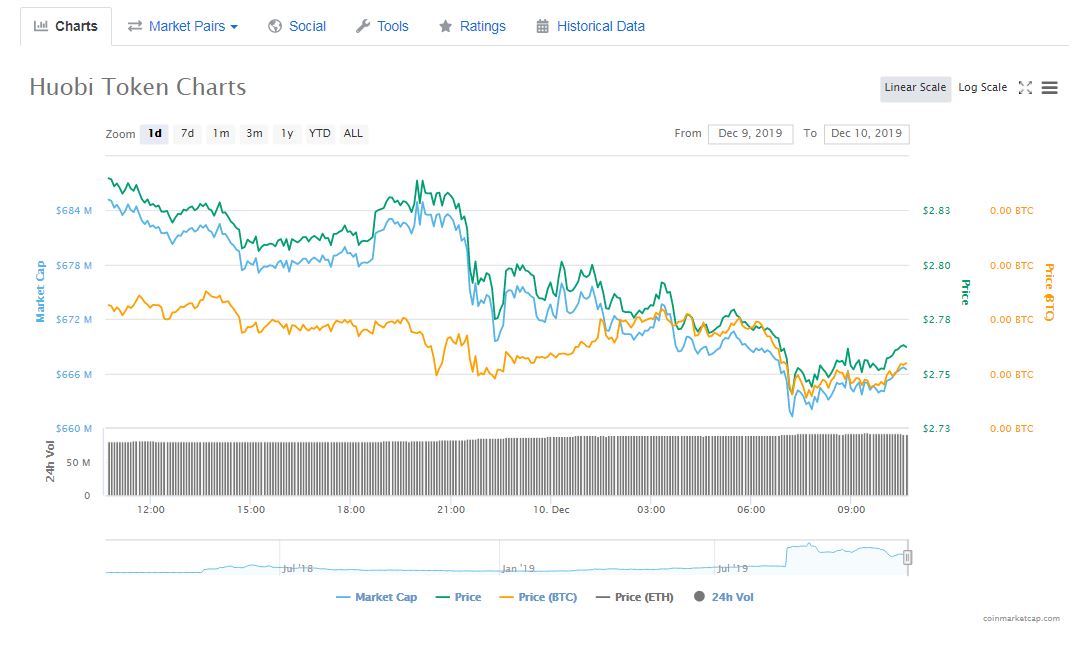Click the Historical Data calendar icon
Viewport: 1080px width, 655px height.
(x=543, y=26)
